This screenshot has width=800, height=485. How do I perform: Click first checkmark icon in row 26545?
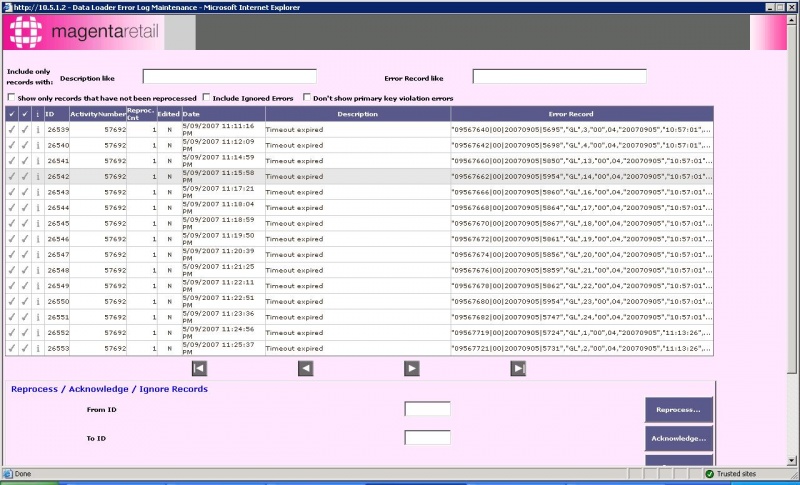[12, 223]
